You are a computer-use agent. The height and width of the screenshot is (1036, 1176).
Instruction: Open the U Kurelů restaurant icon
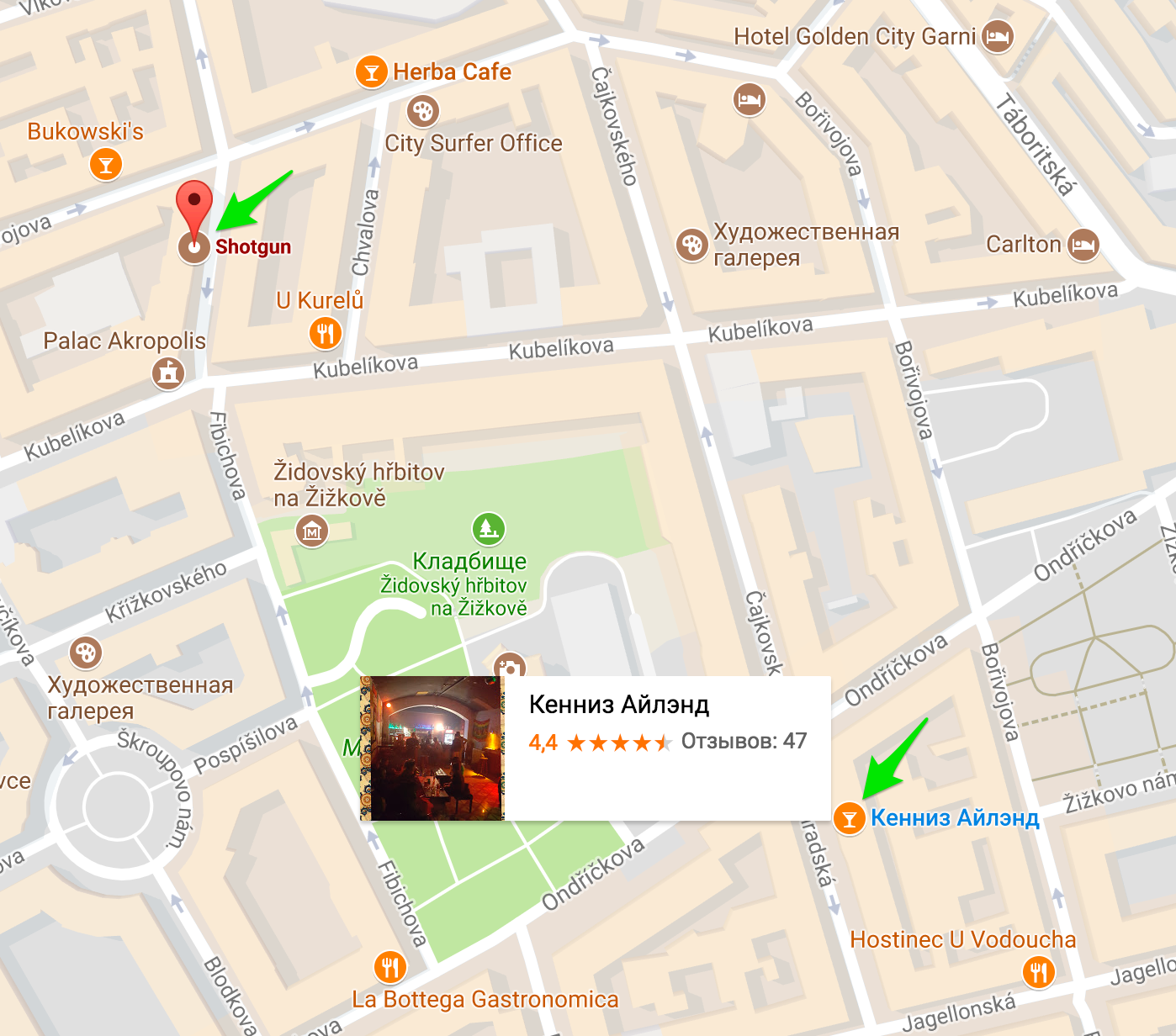326,333
